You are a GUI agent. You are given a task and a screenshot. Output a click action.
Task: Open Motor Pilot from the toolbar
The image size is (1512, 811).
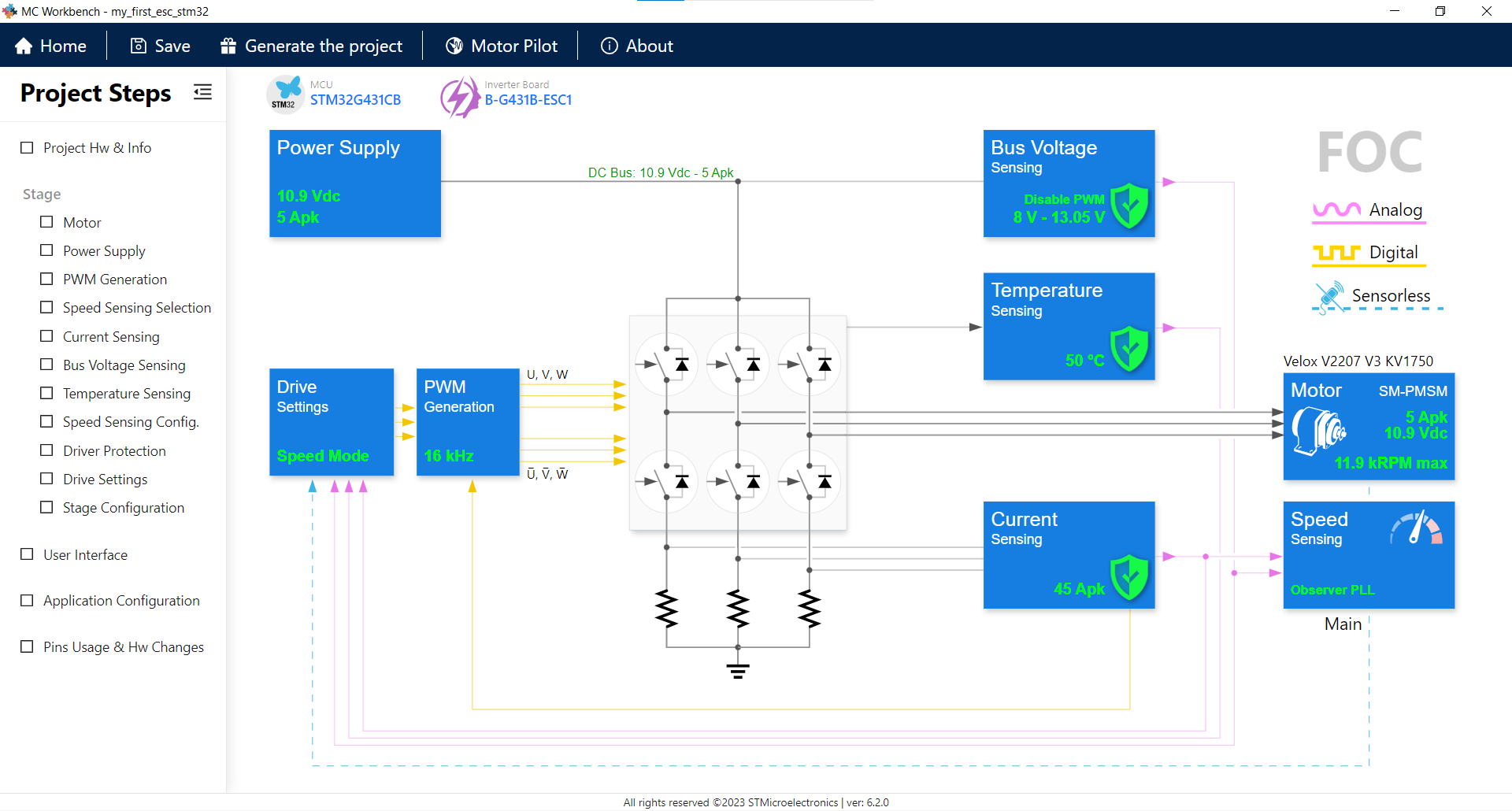tap(502, 46)
